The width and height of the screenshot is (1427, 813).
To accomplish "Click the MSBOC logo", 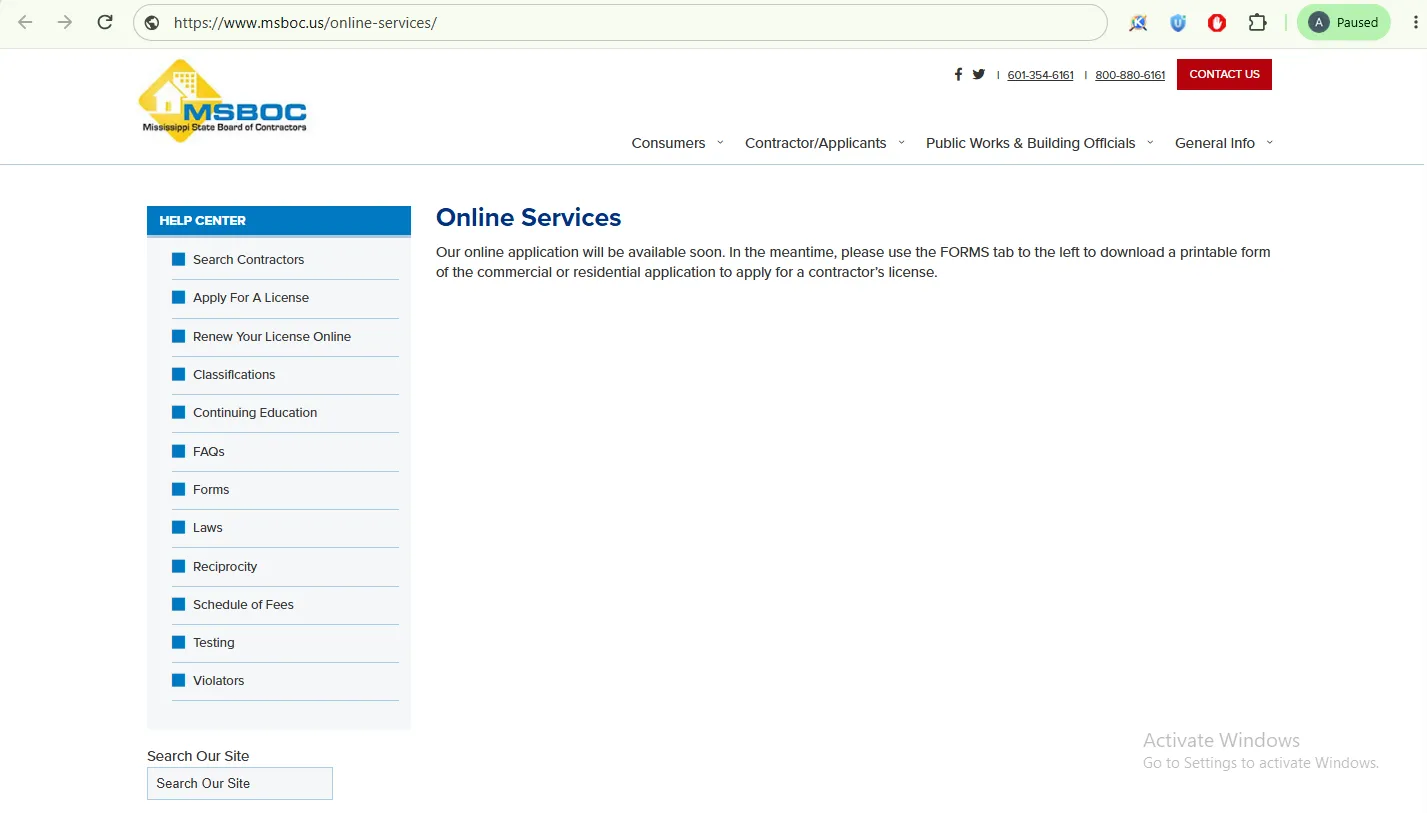I will click(x=223, y=100).
